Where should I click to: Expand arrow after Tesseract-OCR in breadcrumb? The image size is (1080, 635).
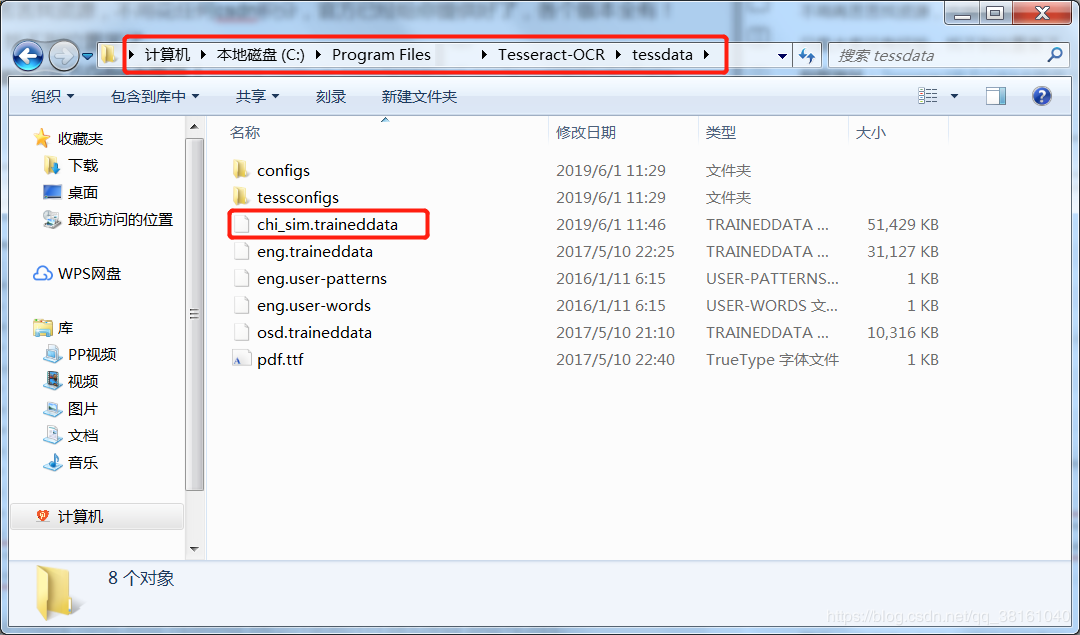click(x=618, y=55)
